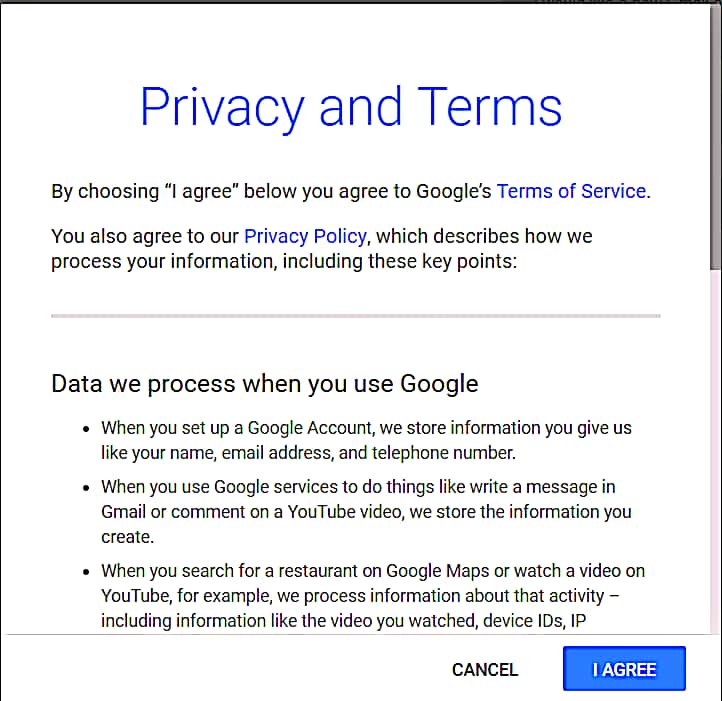This screenshot has height=701, width=722.
Task: Click the 'process your information' paragraph line
Action: point(284,262)
